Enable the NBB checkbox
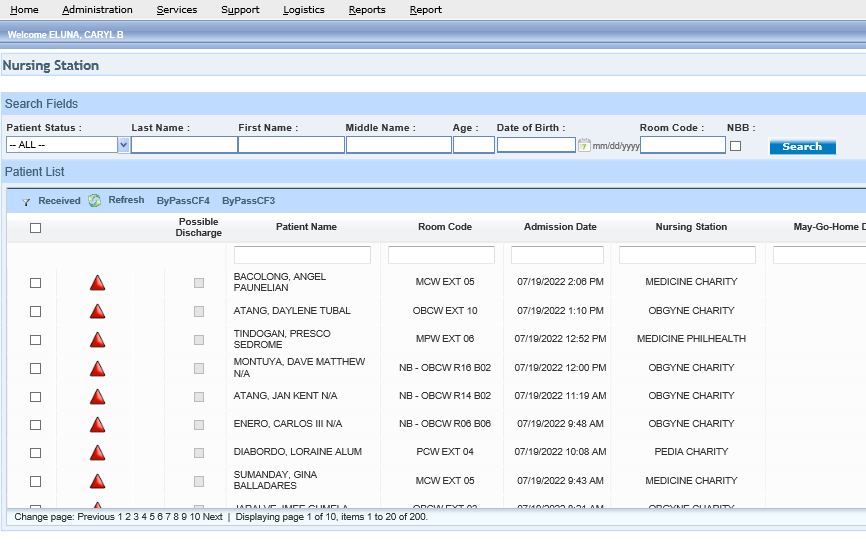Screen dimensions: 866x544 click(736, 146)
